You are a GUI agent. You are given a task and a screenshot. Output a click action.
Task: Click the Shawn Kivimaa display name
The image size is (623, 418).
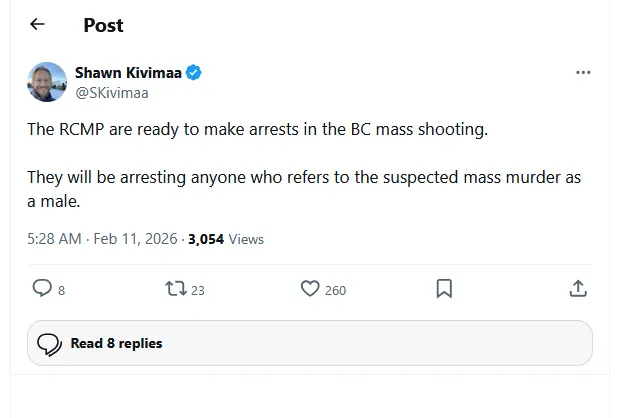tap(129, 73)
